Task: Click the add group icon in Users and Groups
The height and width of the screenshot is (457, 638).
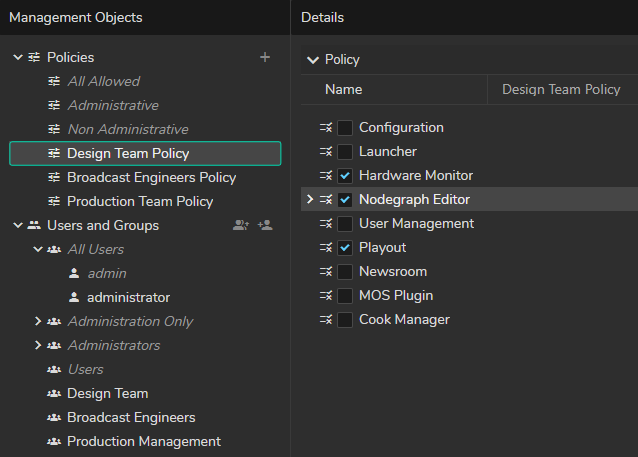Action: [x=241, y=225]
